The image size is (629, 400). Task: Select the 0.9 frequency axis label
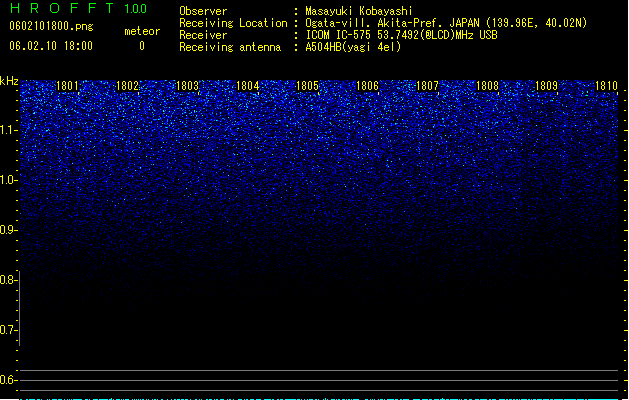[8, 230]
